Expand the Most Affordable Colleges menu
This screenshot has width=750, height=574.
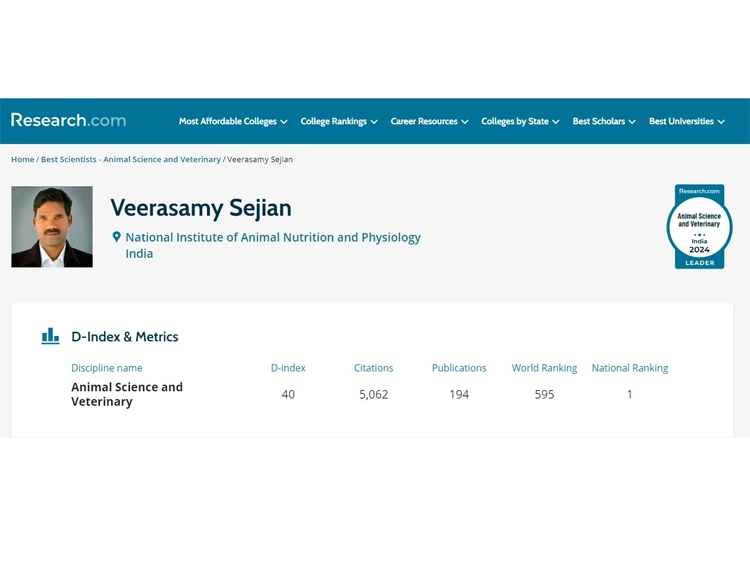click(233, 121)
